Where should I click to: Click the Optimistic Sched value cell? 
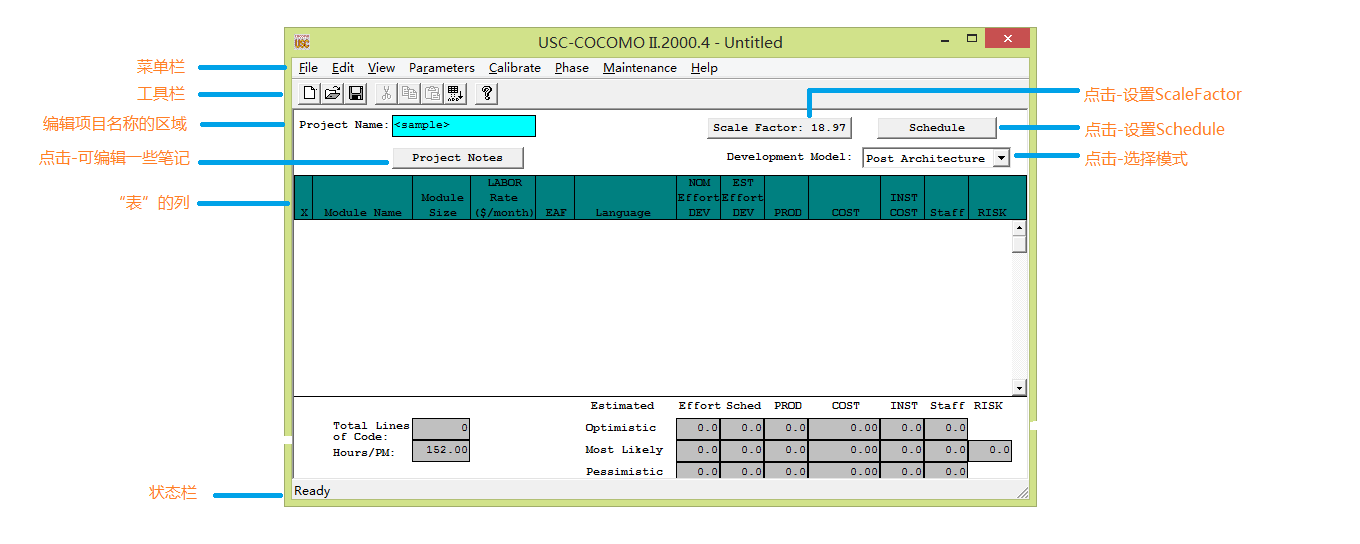coord(743,428)
